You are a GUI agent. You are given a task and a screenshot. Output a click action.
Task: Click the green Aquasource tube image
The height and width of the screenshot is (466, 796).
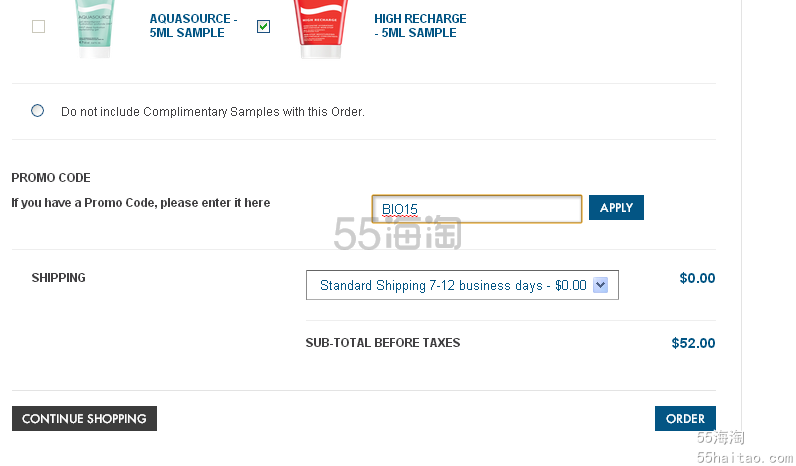click(x=95, y=28)
